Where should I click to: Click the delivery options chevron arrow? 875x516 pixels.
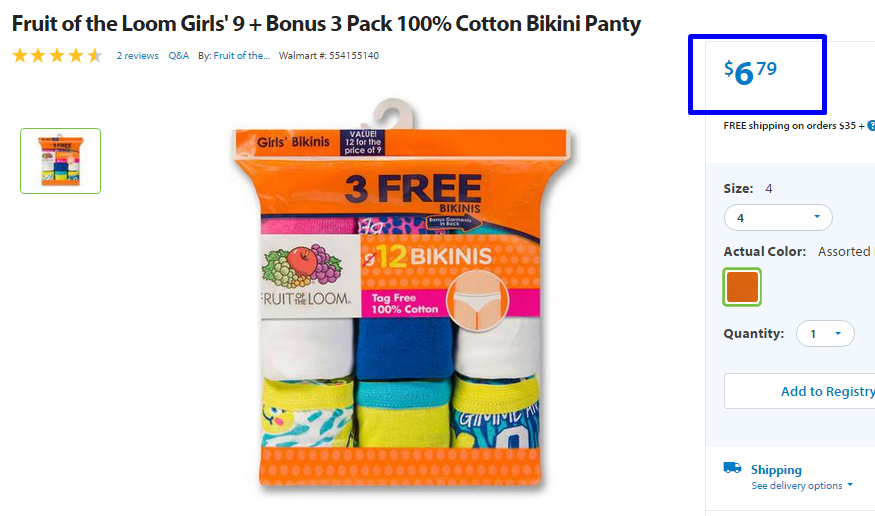(850, 485)
